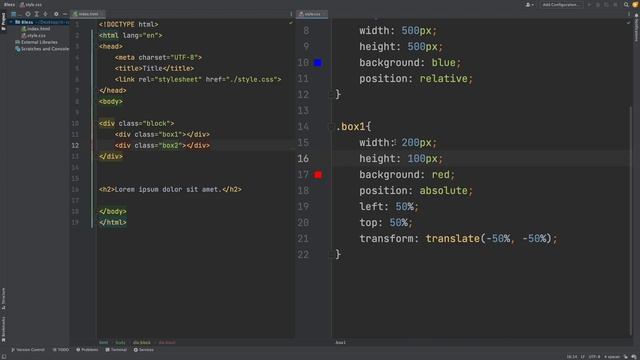Select index.html in project tree
Image resolution: width=640 pixels, height=360 pixels.
[x=36, y=29]
